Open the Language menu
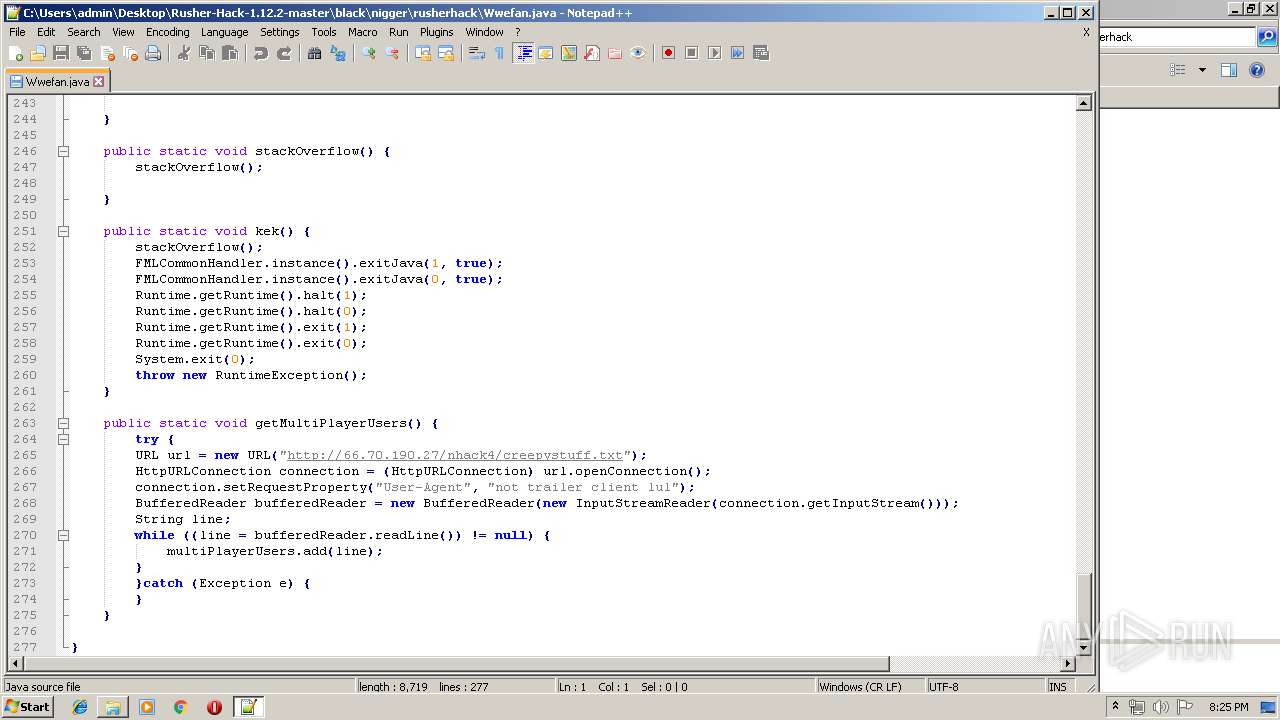1280x720 pixels. pos(224,32)
